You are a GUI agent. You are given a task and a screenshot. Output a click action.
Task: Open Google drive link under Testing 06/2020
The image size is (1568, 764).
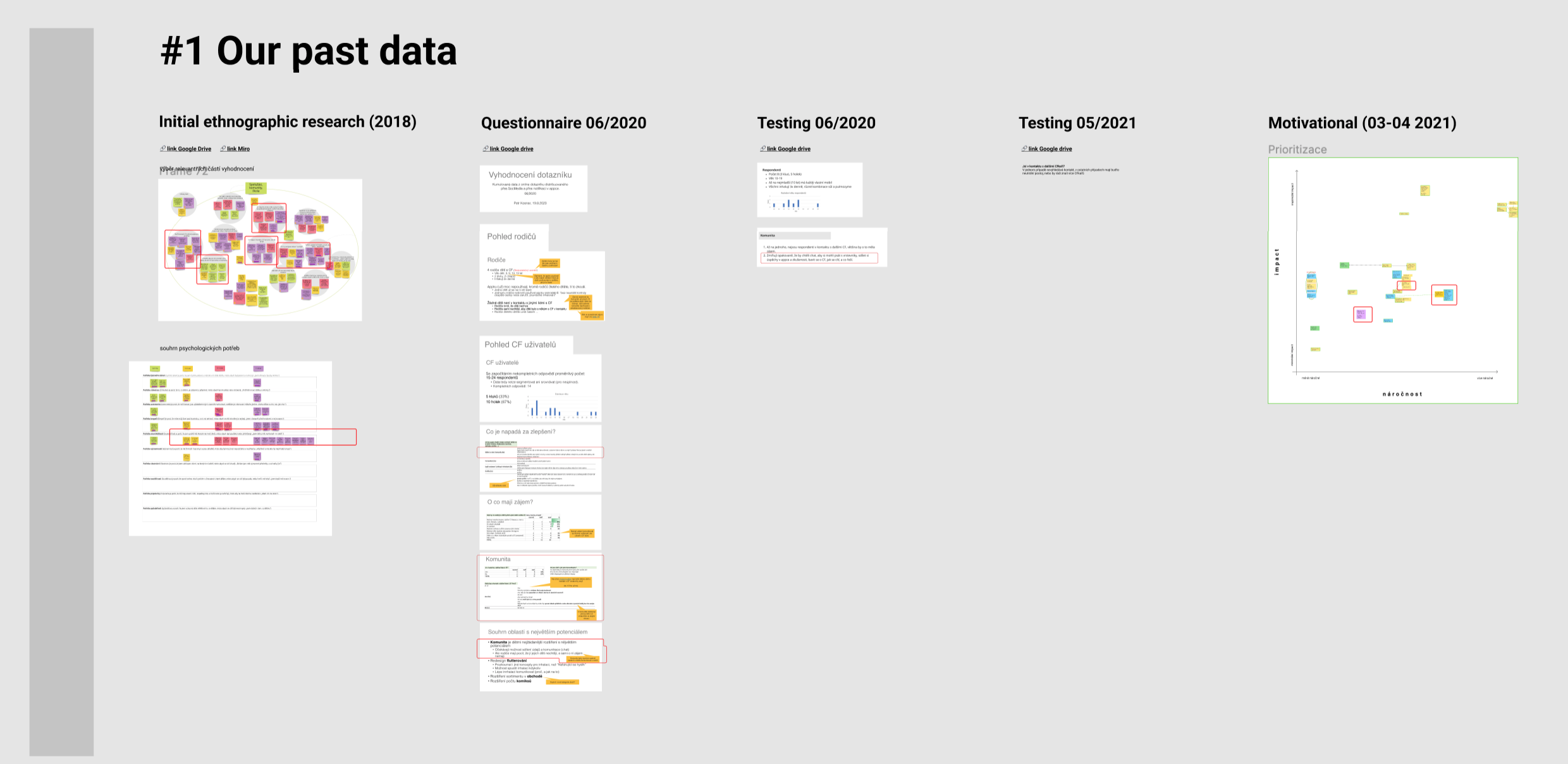[788, 149]
